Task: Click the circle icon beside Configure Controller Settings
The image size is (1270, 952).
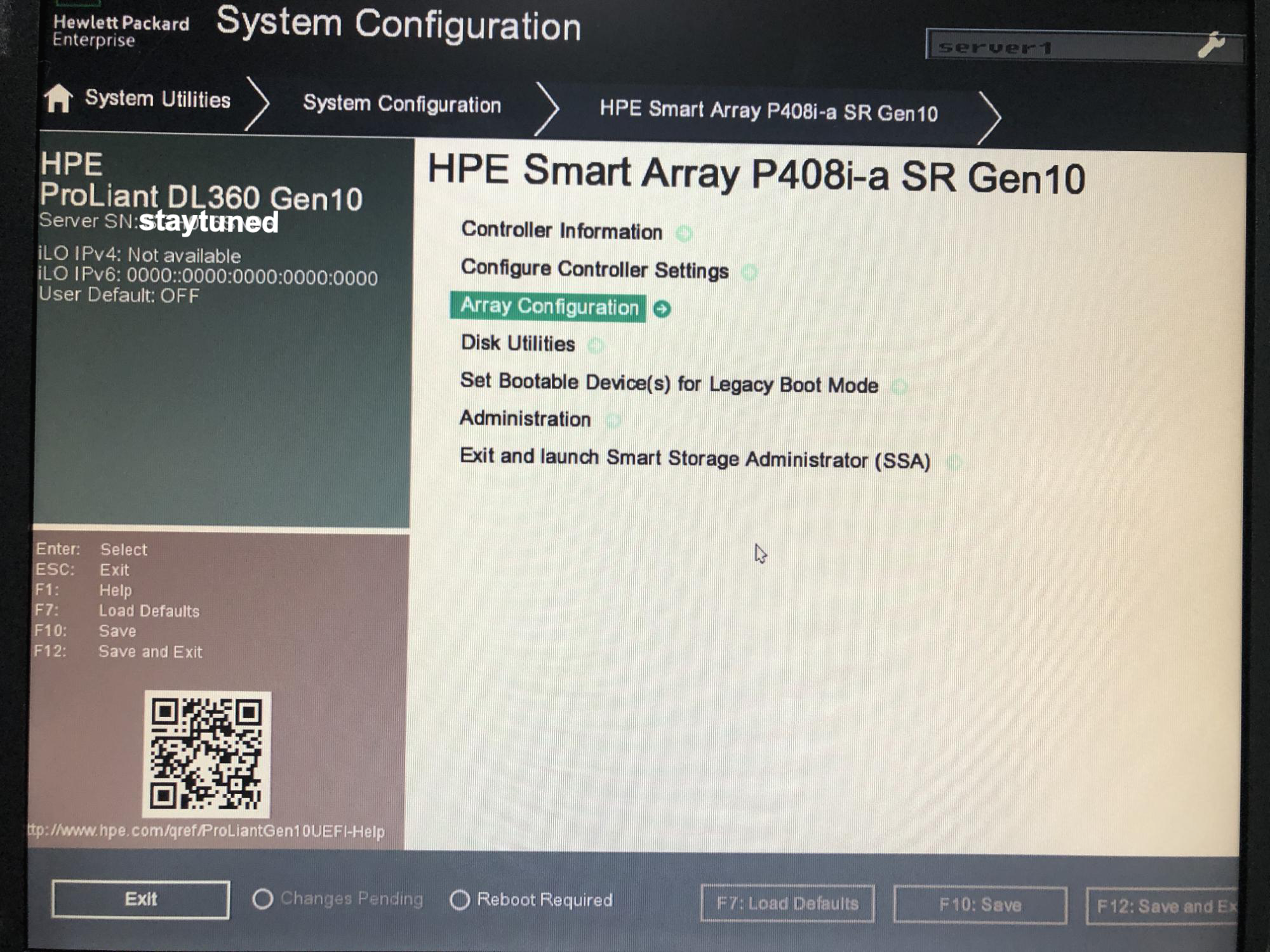Action: [750, 272]
